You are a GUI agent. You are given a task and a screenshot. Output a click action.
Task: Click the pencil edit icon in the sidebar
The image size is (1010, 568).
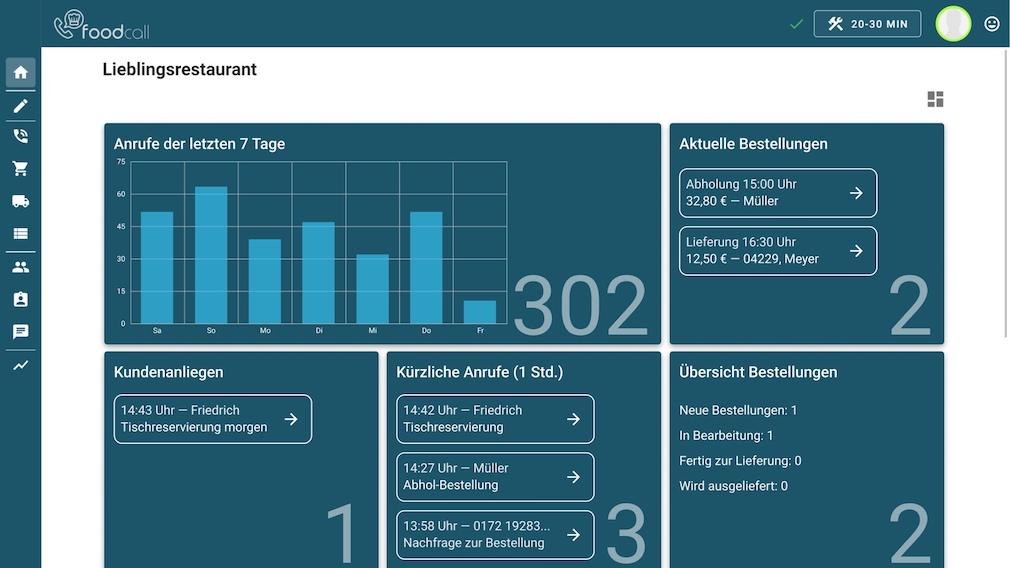pos(20,106)
